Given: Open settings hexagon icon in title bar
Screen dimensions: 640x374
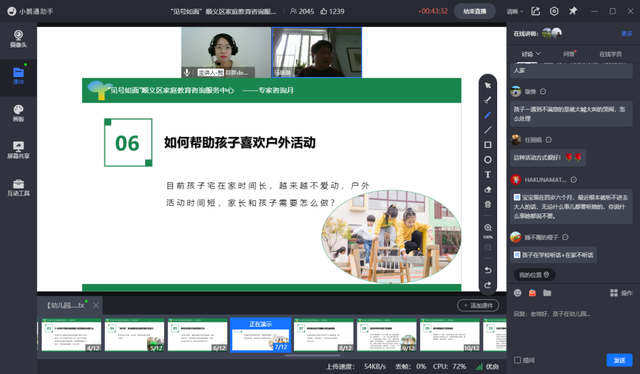Looking at the screenshot, I should coord(554,11).
